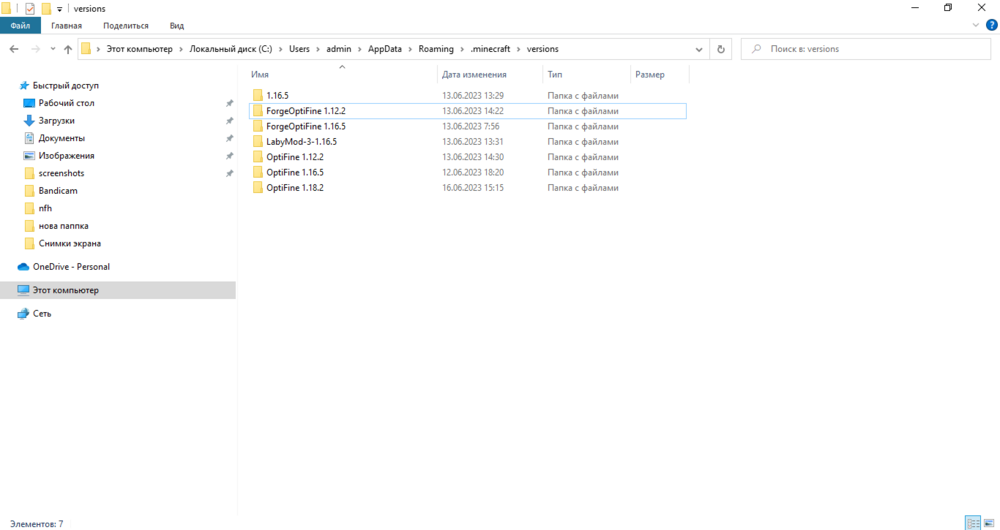Viewport: 1000px width, 530px height.
Task: Open Снимки экрана folder in the sidebar
Action: [70, 243]
